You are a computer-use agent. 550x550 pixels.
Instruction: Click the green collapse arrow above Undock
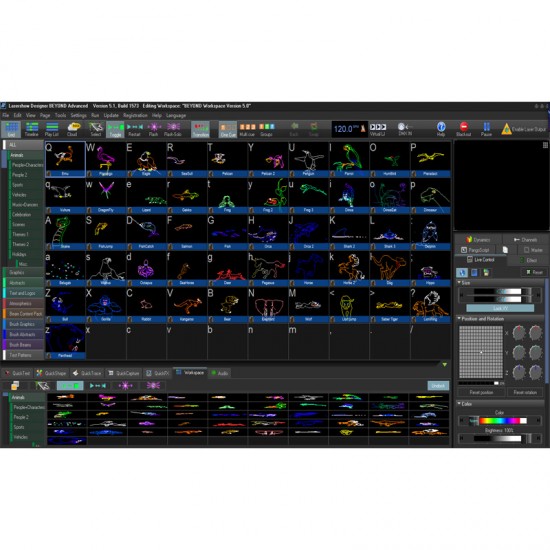444,365
